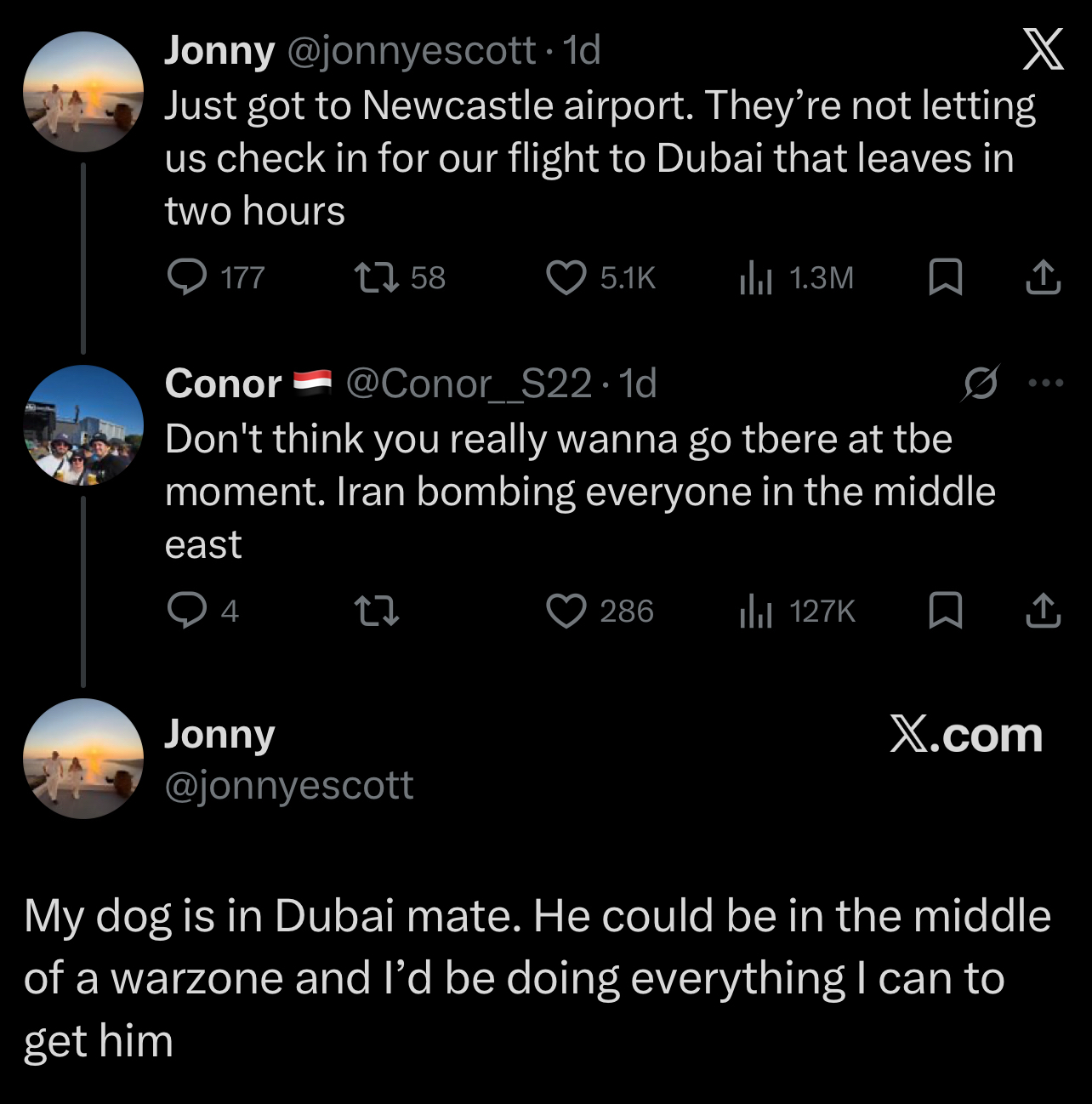The width and height of the screenshot is (1092, 1104).
Task: Repost Conor's Iran bombing tweet
Action: pyautogui.click(x=376, y=611)
